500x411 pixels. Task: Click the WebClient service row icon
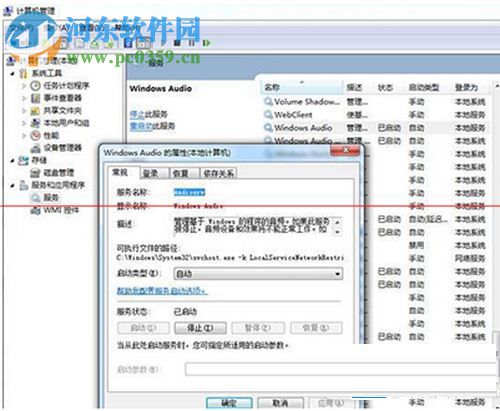268,115
